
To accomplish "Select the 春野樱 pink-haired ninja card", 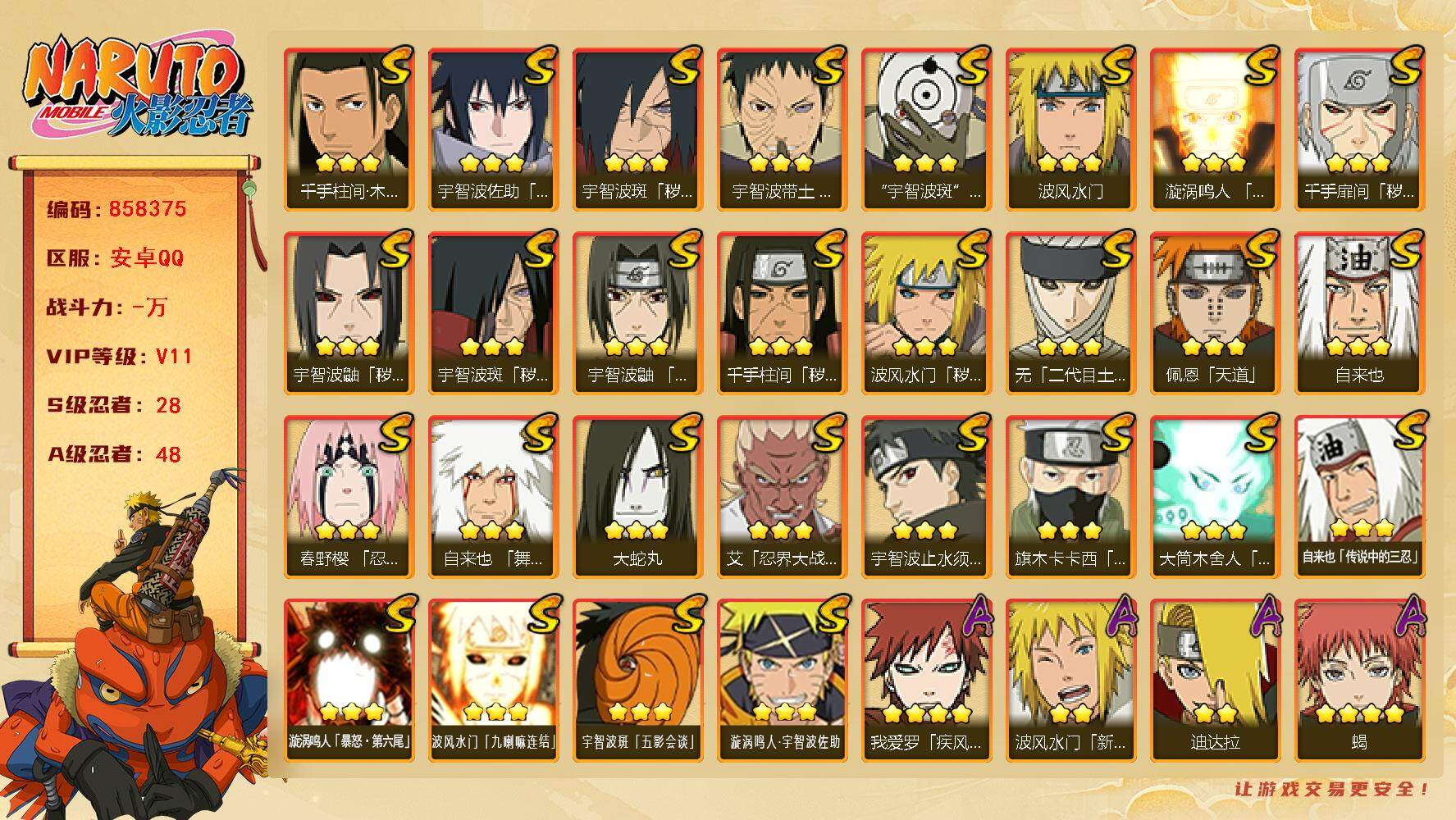I will point(349,497).
